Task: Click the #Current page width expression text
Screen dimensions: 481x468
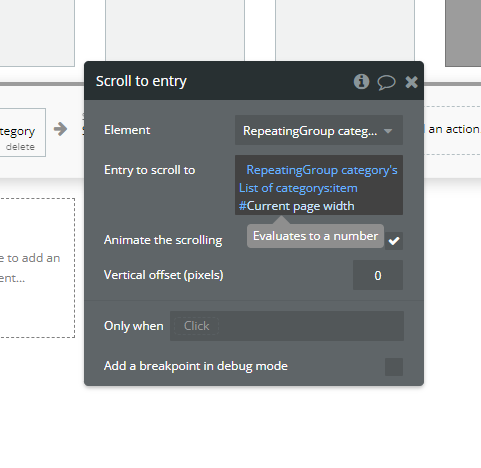Action: click(297, 206)
